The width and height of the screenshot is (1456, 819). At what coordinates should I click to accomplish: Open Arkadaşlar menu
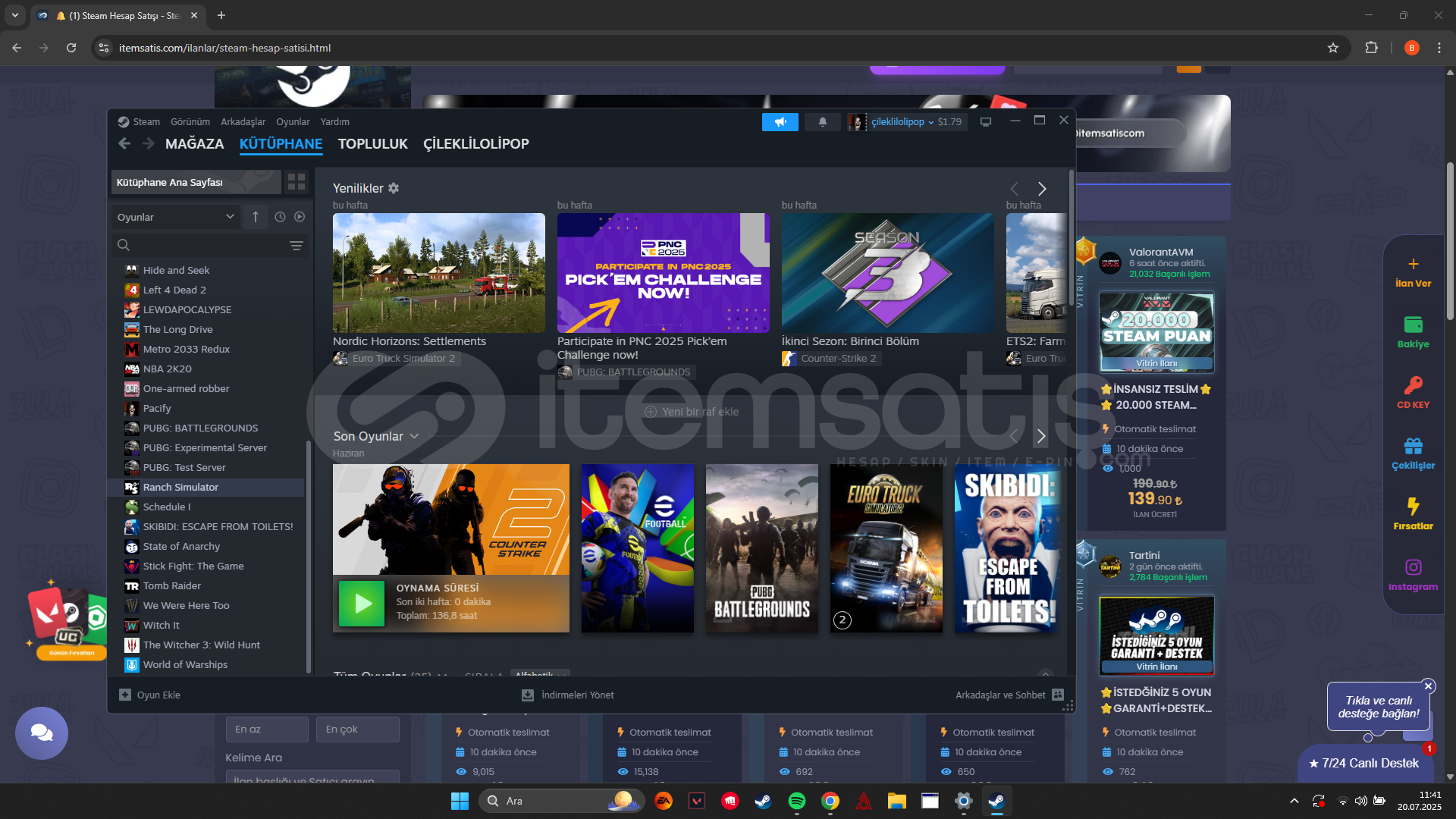[243, 121]
